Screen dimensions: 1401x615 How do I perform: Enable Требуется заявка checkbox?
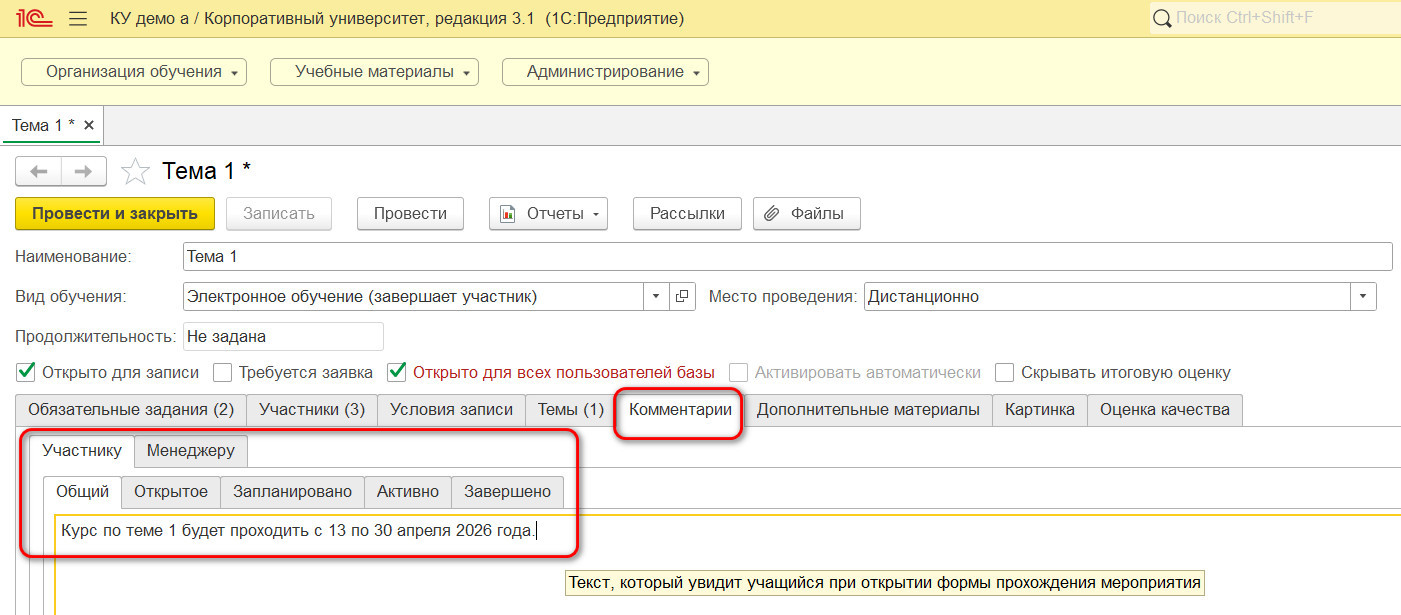[223, 372]
